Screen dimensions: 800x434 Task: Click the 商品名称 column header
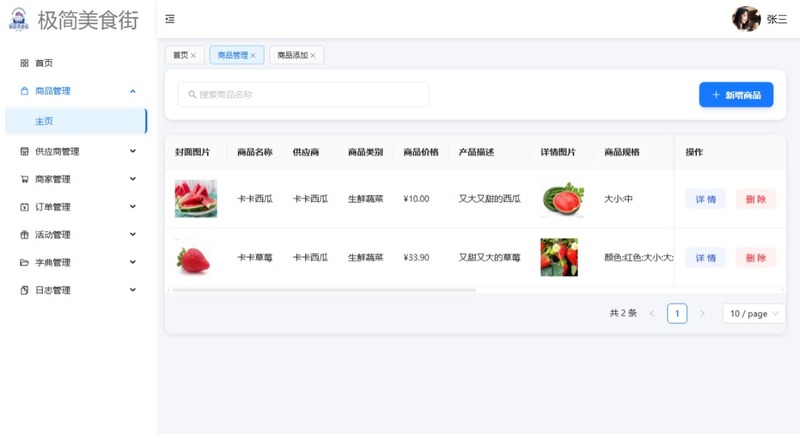click(255, 152)
